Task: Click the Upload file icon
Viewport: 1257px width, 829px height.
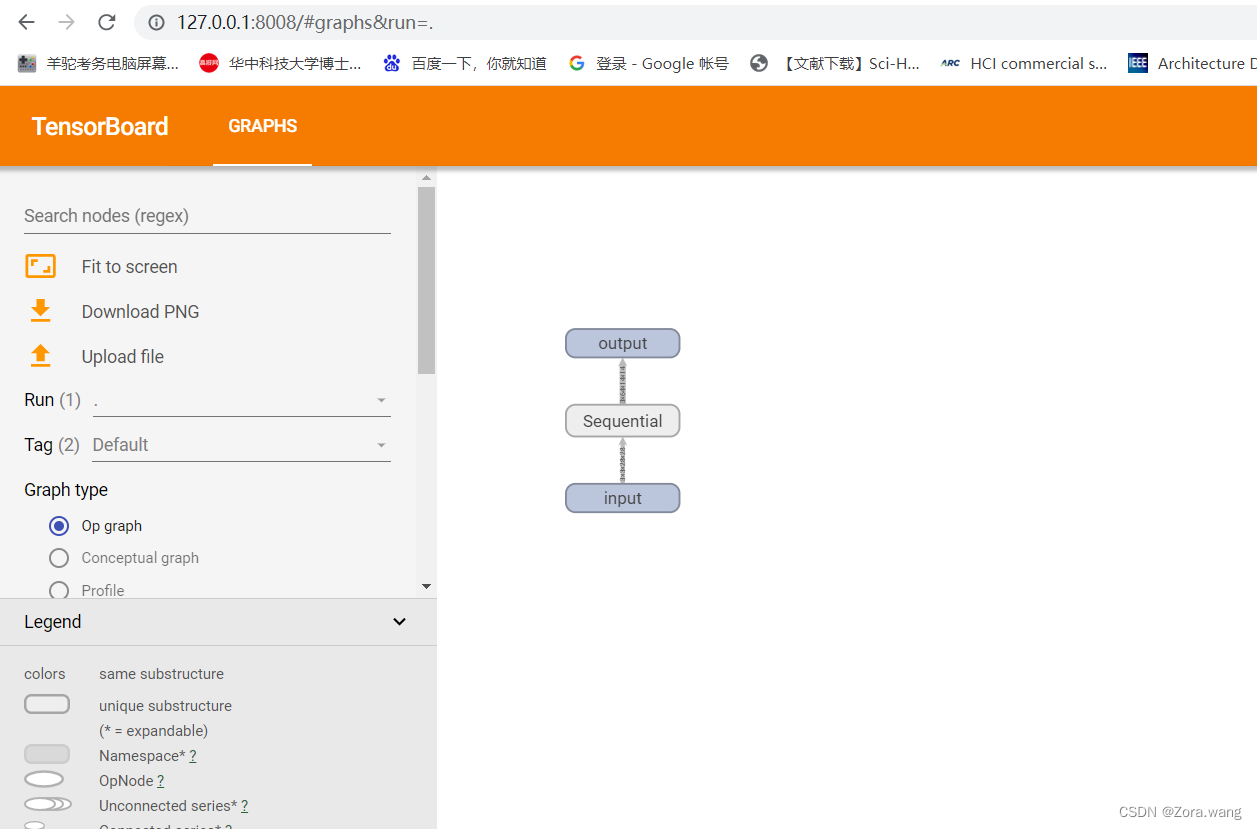Action: point(40,356)
